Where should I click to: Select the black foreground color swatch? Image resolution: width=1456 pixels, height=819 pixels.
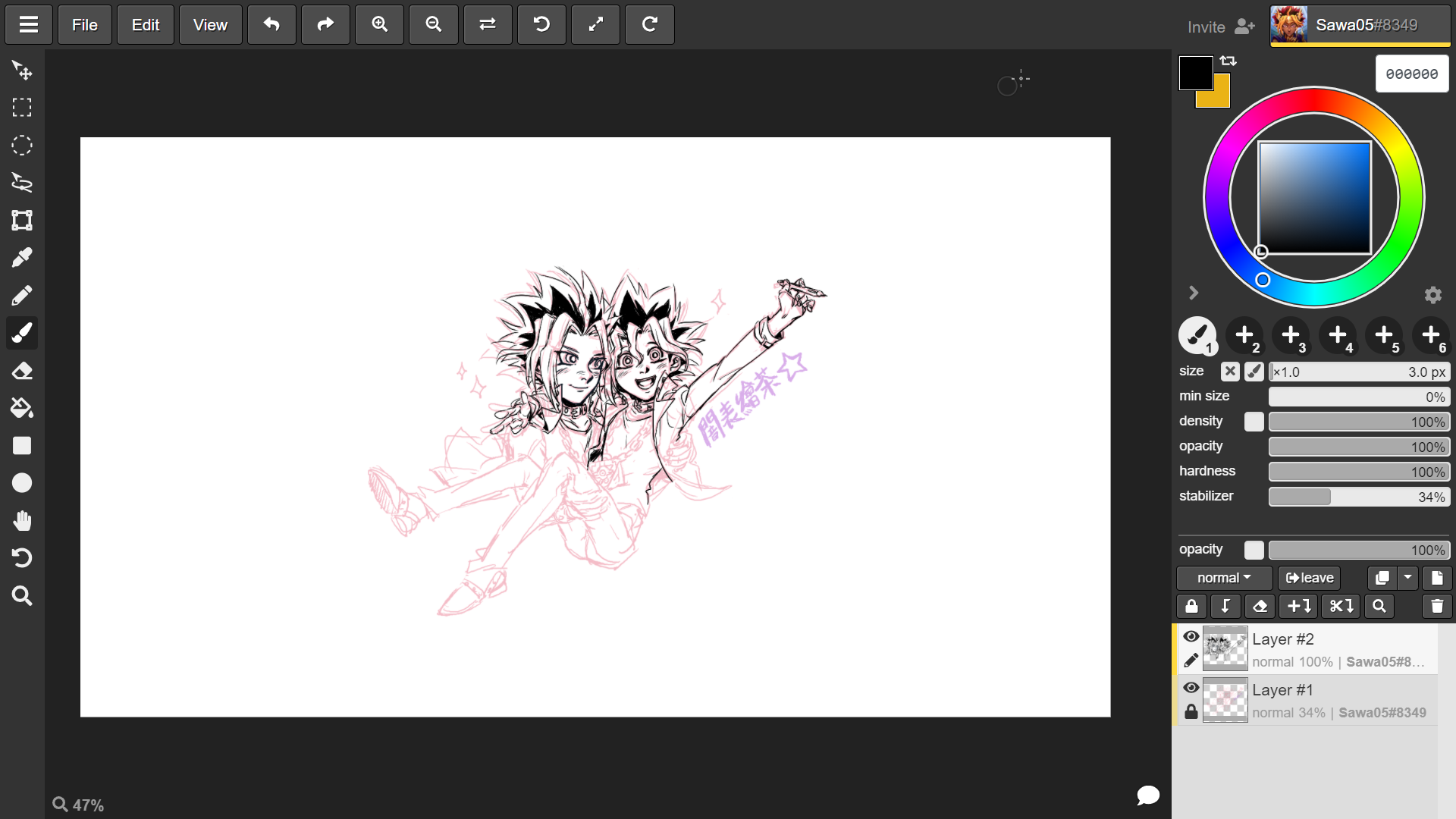click(x=1196, y=73)
